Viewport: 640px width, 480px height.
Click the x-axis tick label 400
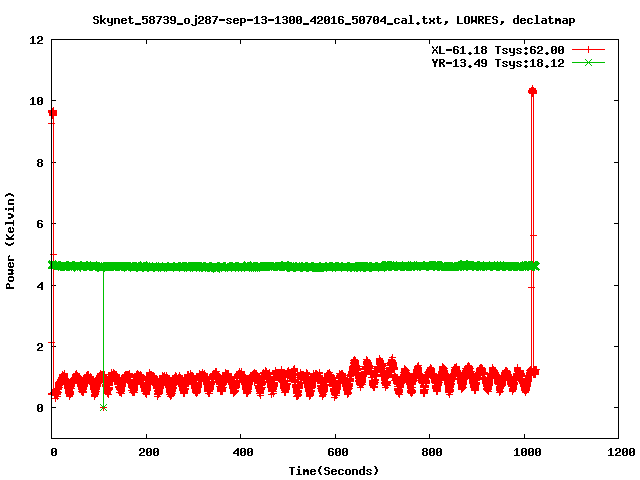[x=243, y=452]
